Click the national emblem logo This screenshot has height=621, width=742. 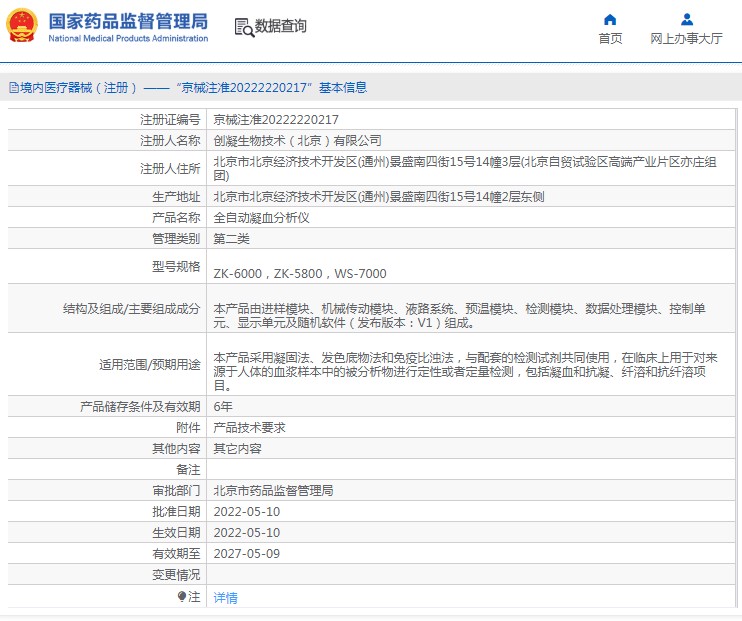(x=21, y=26)
